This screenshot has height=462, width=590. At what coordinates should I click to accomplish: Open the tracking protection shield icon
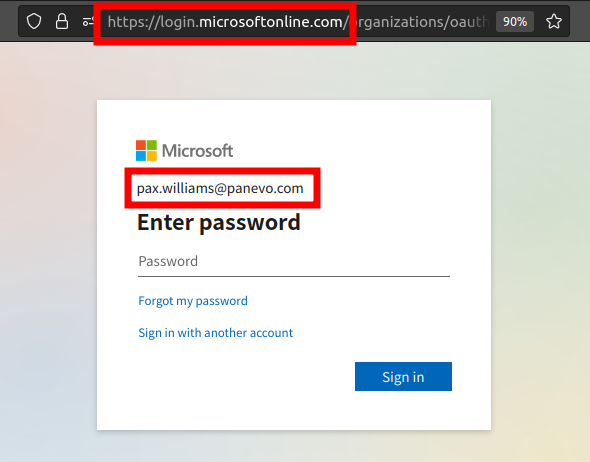(34, 21)
